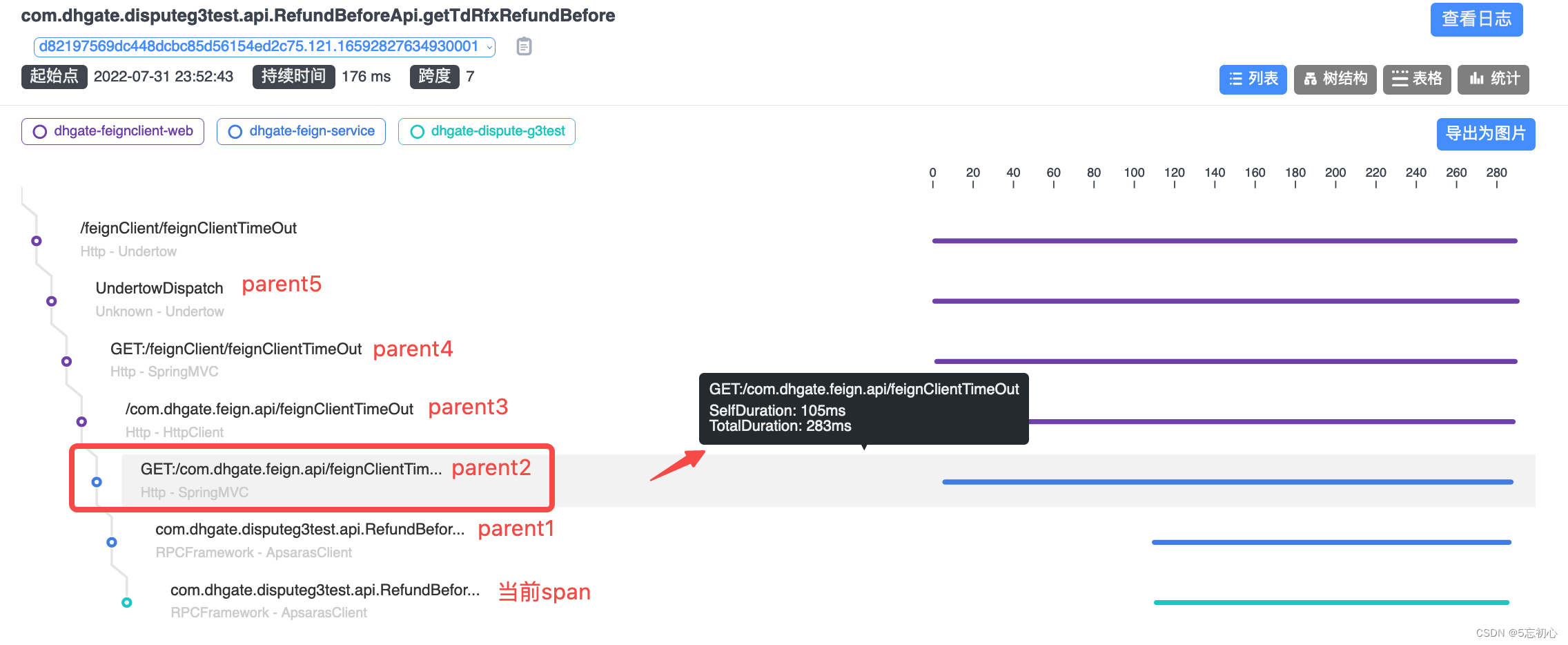
Task: Click the blue node circle of the highlighted parent2 span
Action: (x=97, y=482)
